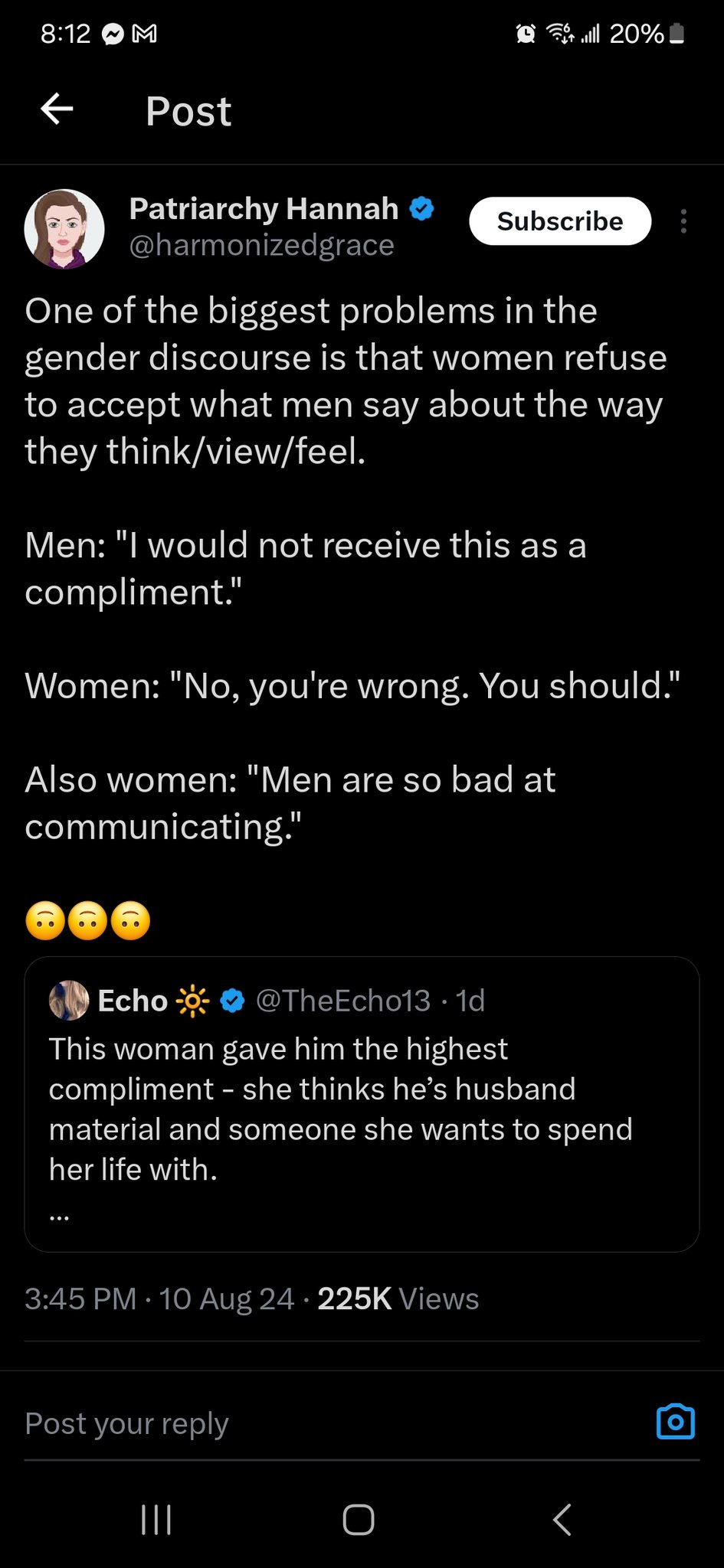Tap the Messenger notification icon in status bar
The height and width of the screenshot is (1568, 724).
[113, 34]
